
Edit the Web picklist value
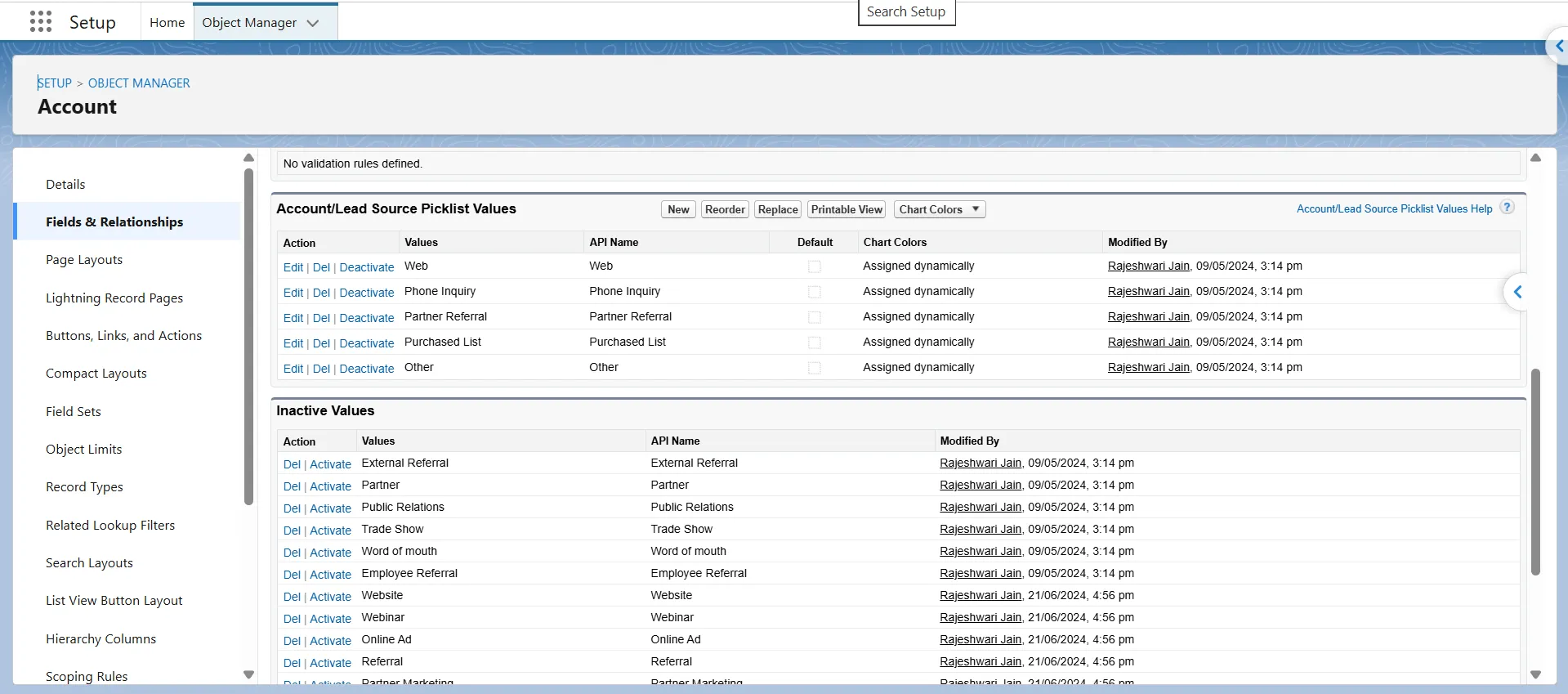coord(293,267)
